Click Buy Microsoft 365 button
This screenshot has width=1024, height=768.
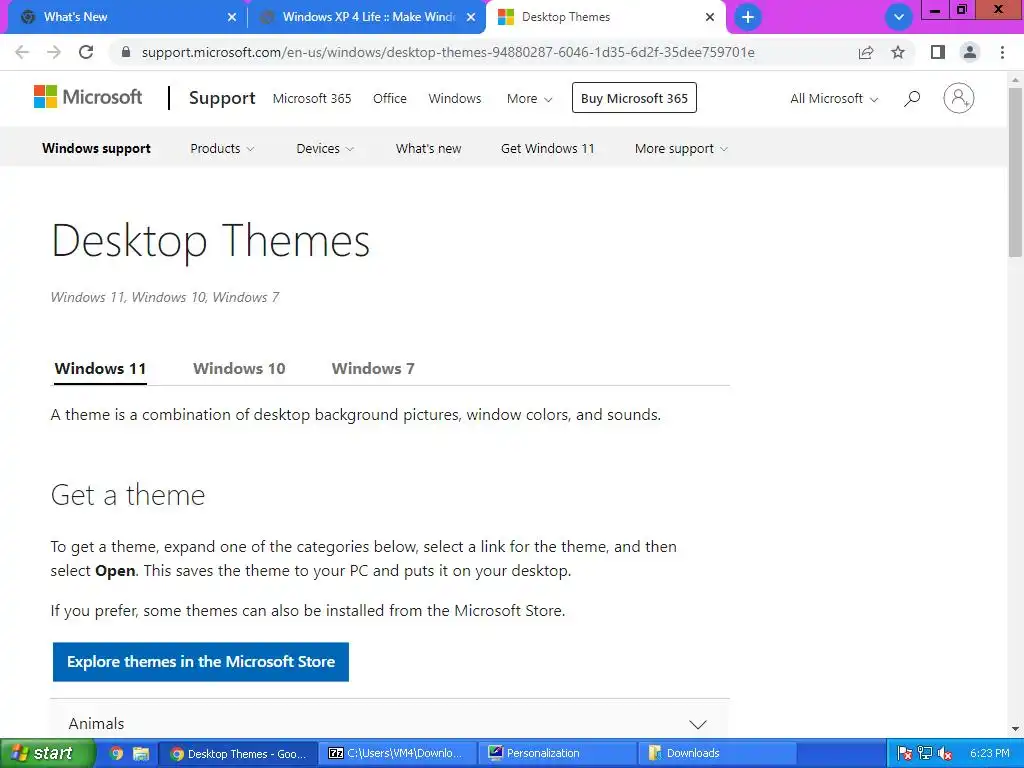(634, 98)
